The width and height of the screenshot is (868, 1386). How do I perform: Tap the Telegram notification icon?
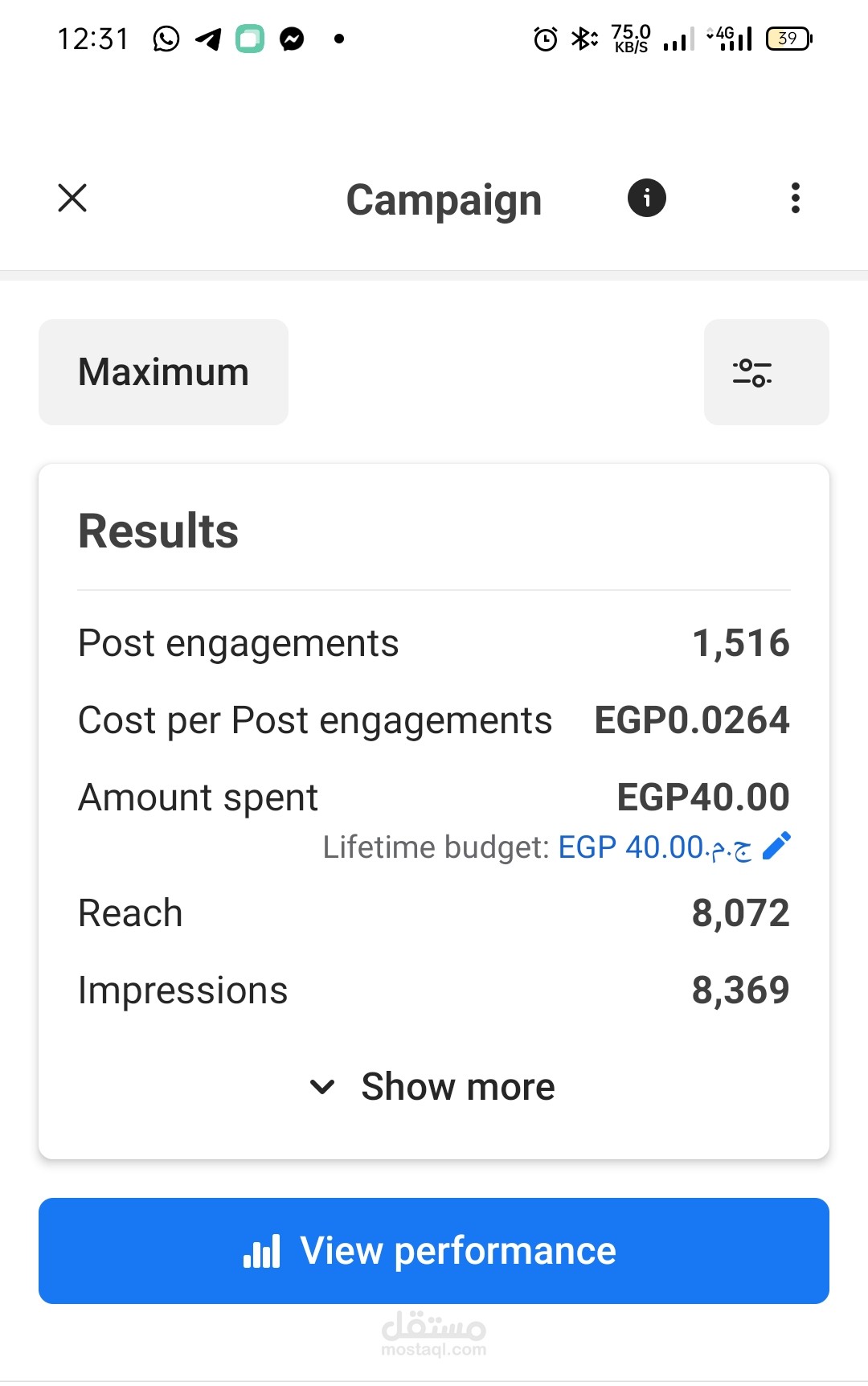click(208, 39)
